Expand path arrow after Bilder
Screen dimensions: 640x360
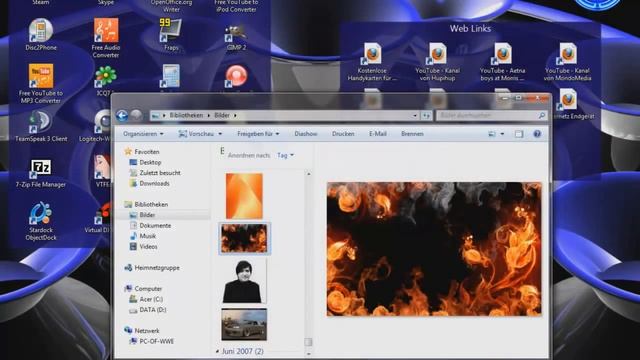[235, 116]
